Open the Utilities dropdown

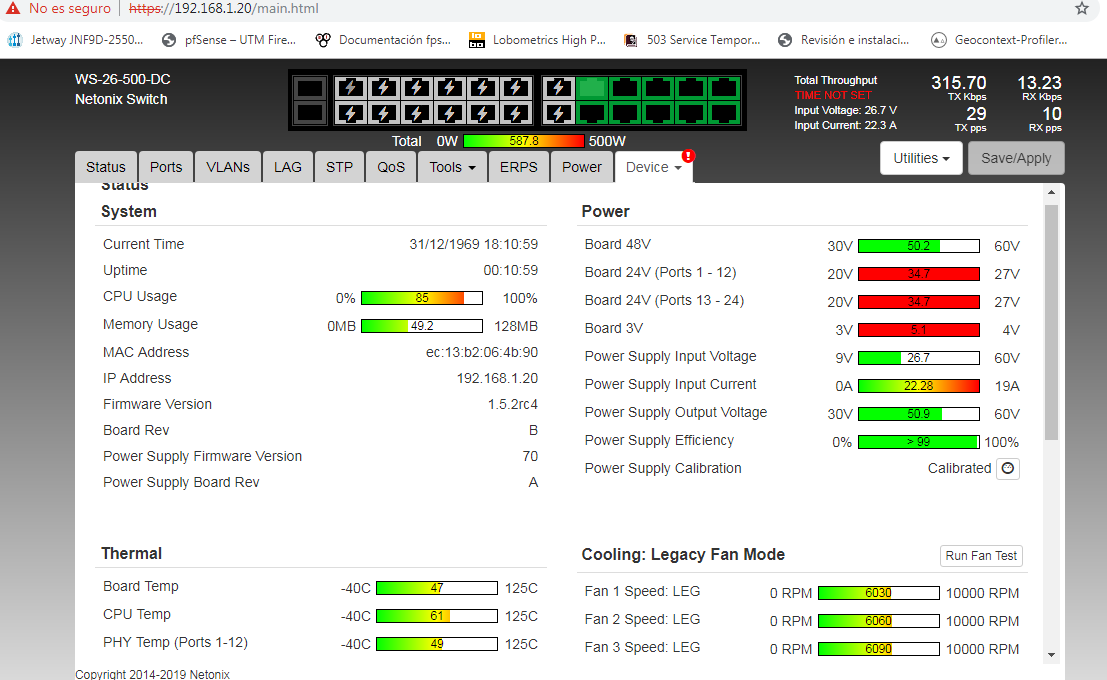[921, 158]
